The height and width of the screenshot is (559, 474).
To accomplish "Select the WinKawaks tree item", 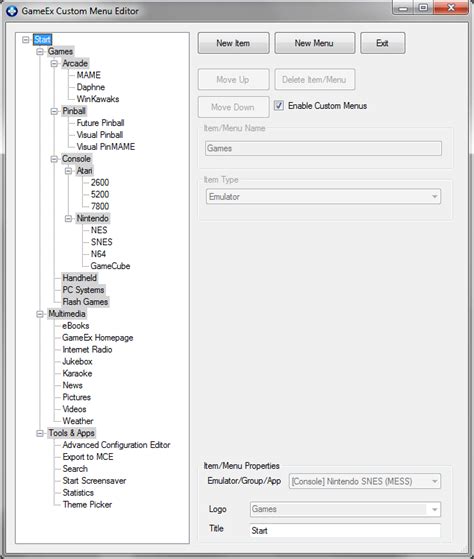I will pyautogui.click(x=98, y=99).
